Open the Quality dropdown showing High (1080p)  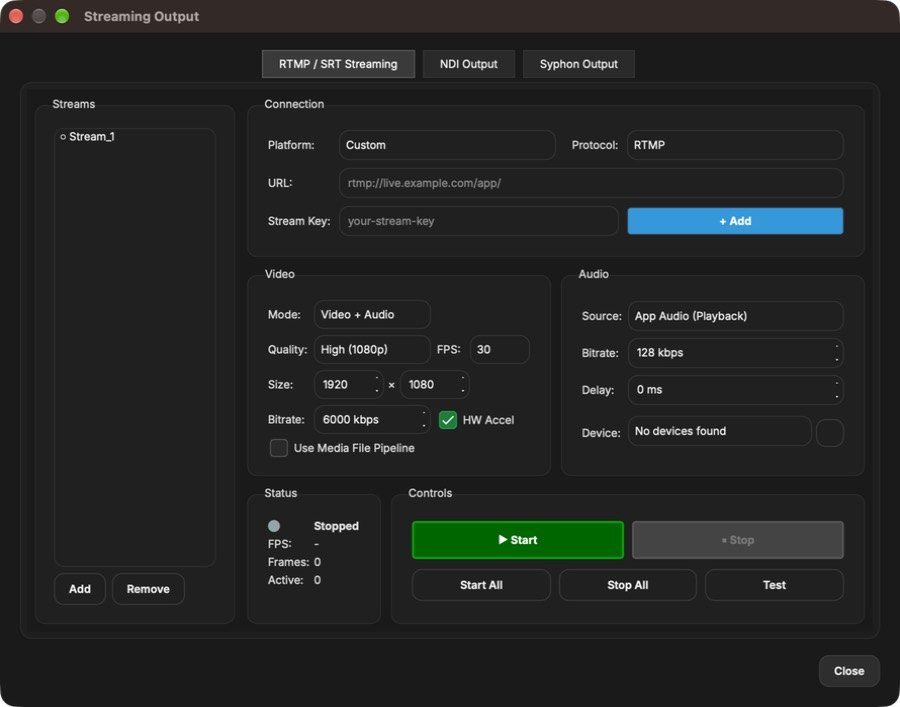point(372,349)
